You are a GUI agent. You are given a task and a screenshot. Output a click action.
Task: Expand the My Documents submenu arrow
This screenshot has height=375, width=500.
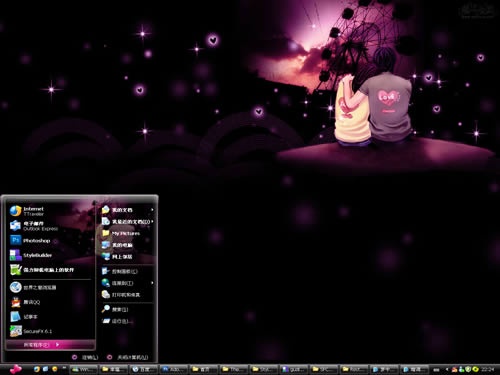point(152,210)
